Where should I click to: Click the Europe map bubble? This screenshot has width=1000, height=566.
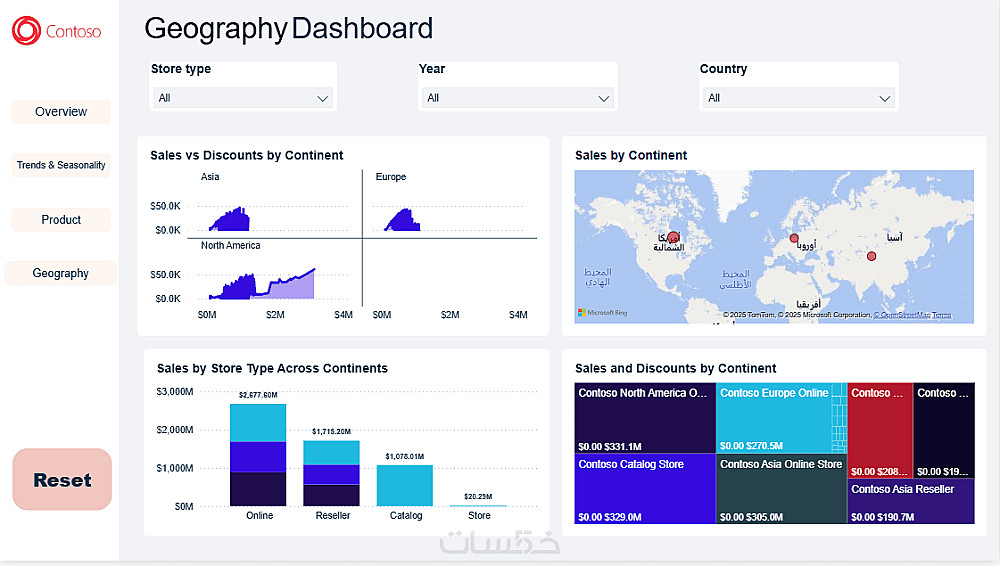(794, 238)
